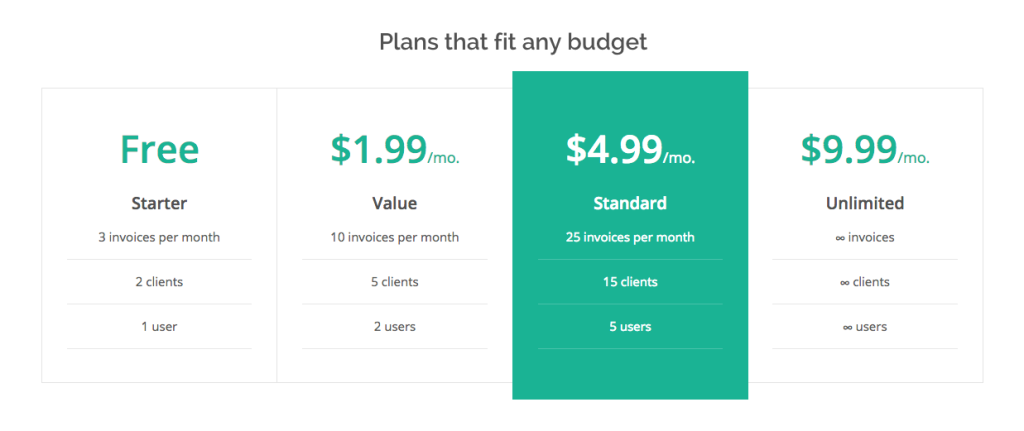Select the infinity users row
The image size is (1024, 431).
(865, 327)
